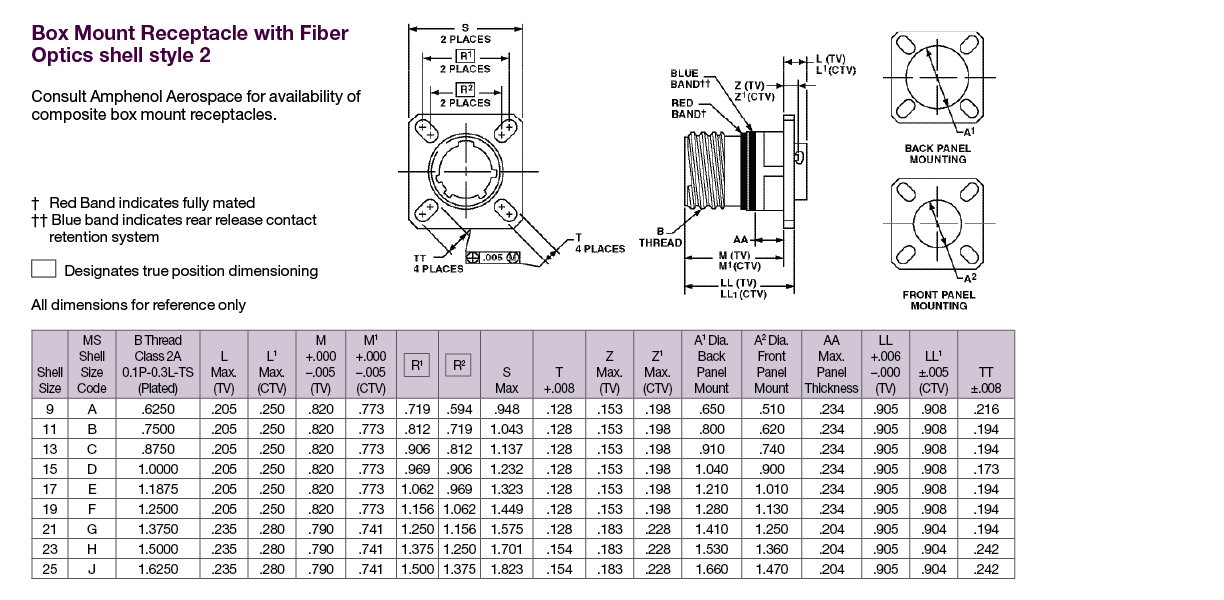Click the 'MS Shell Size Code' column header
Image resolution: width=1224 pixels, height=600 pixels.
pyautogui.click(x=92, y=363)
